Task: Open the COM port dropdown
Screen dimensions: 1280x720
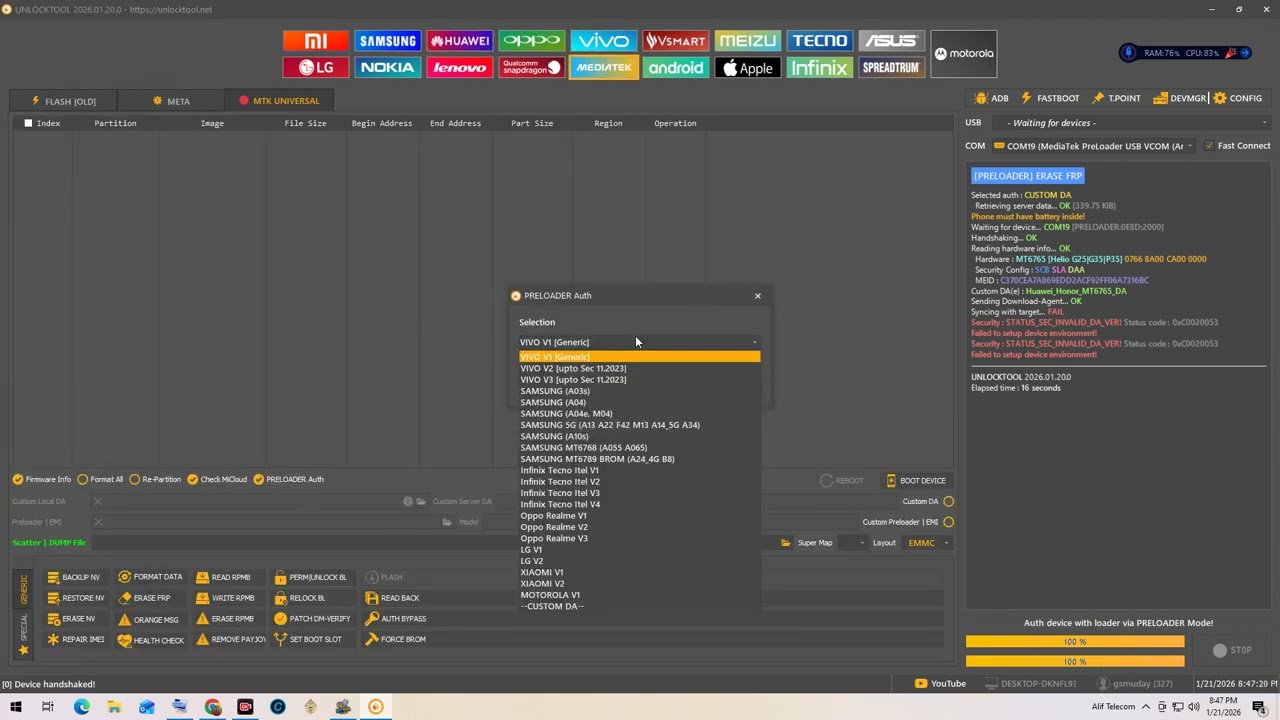Action: coord(1096,146)
